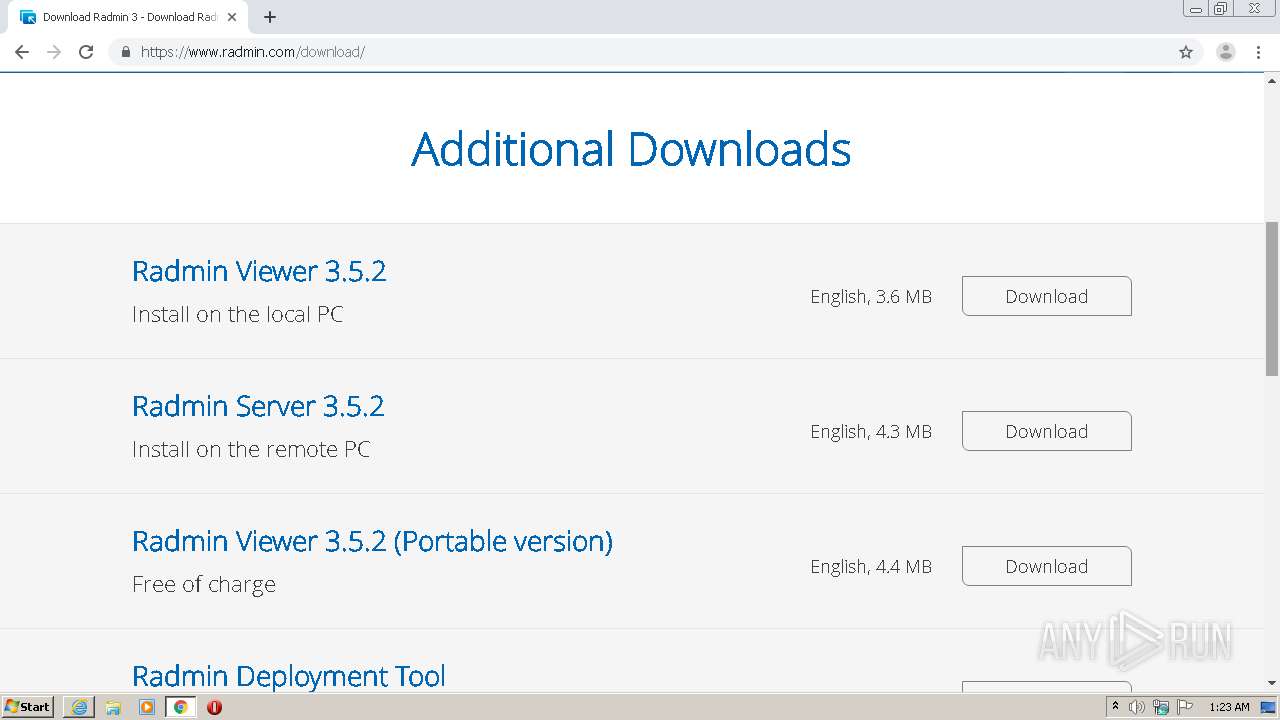Click the 'Install on the local PC' text
The image size is (1280, 720).
[x=238, y=314]
